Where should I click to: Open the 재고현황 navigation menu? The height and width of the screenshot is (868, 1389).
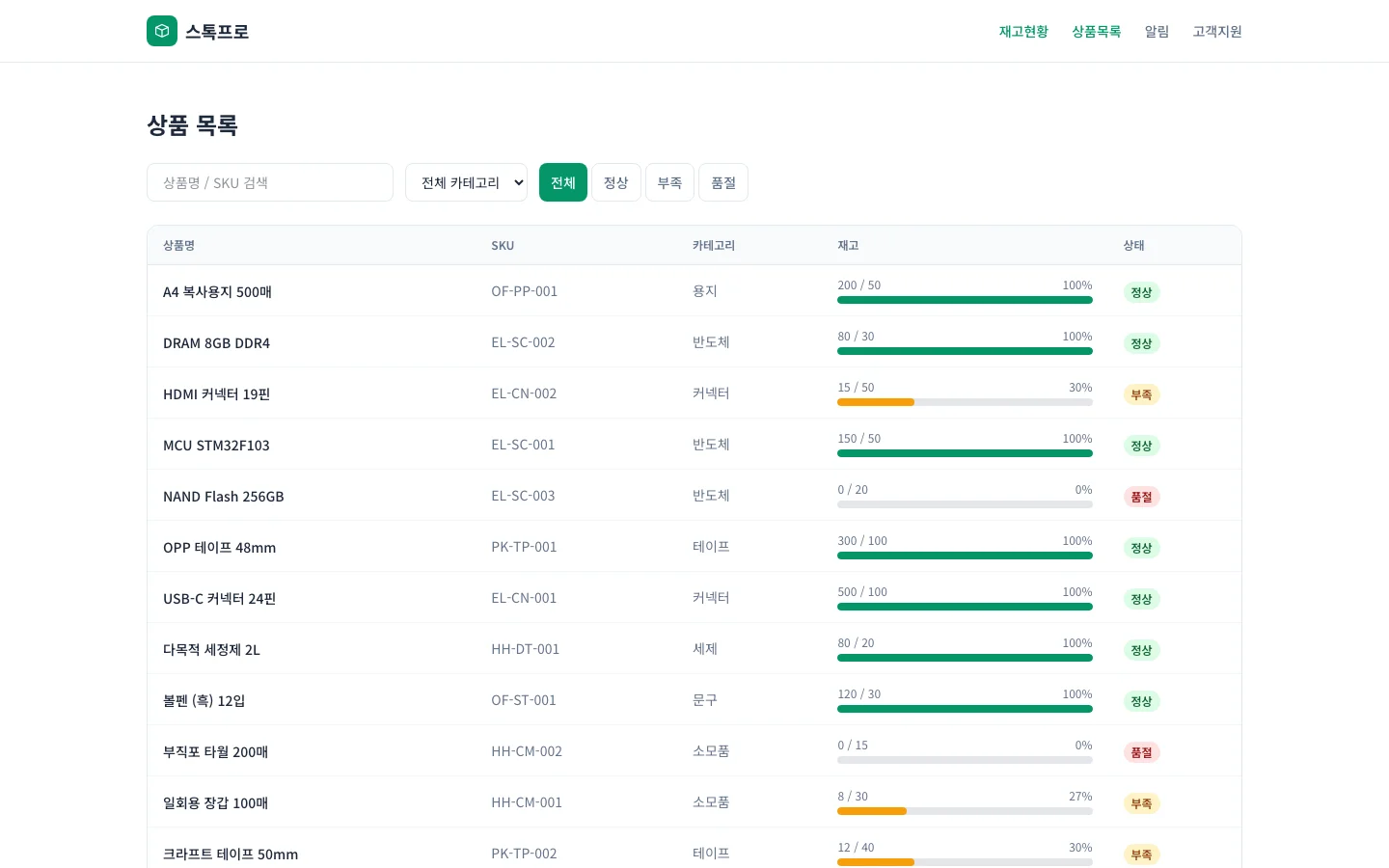pos(1023,32)
